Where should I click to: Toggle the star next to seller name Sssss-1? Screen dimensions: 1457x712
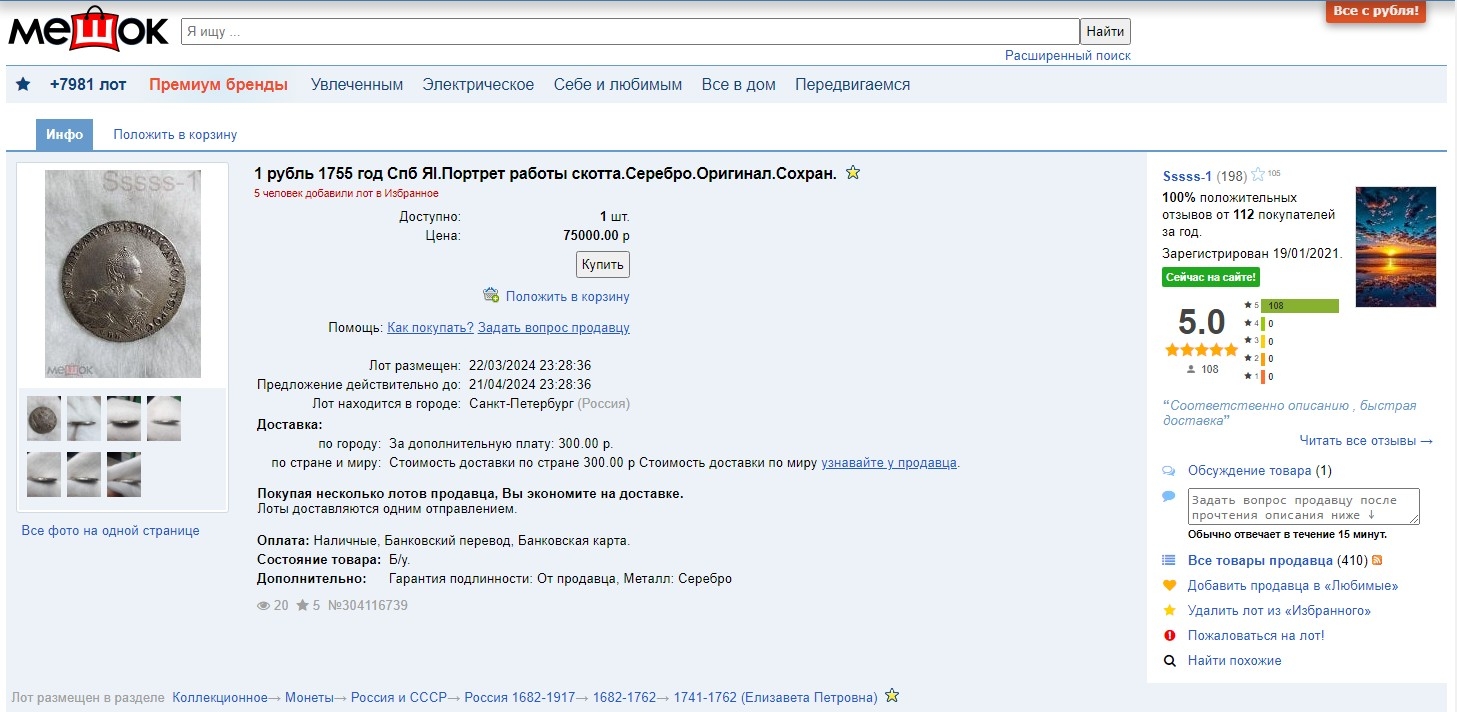pyautogui.click(x=1258, y=175)
